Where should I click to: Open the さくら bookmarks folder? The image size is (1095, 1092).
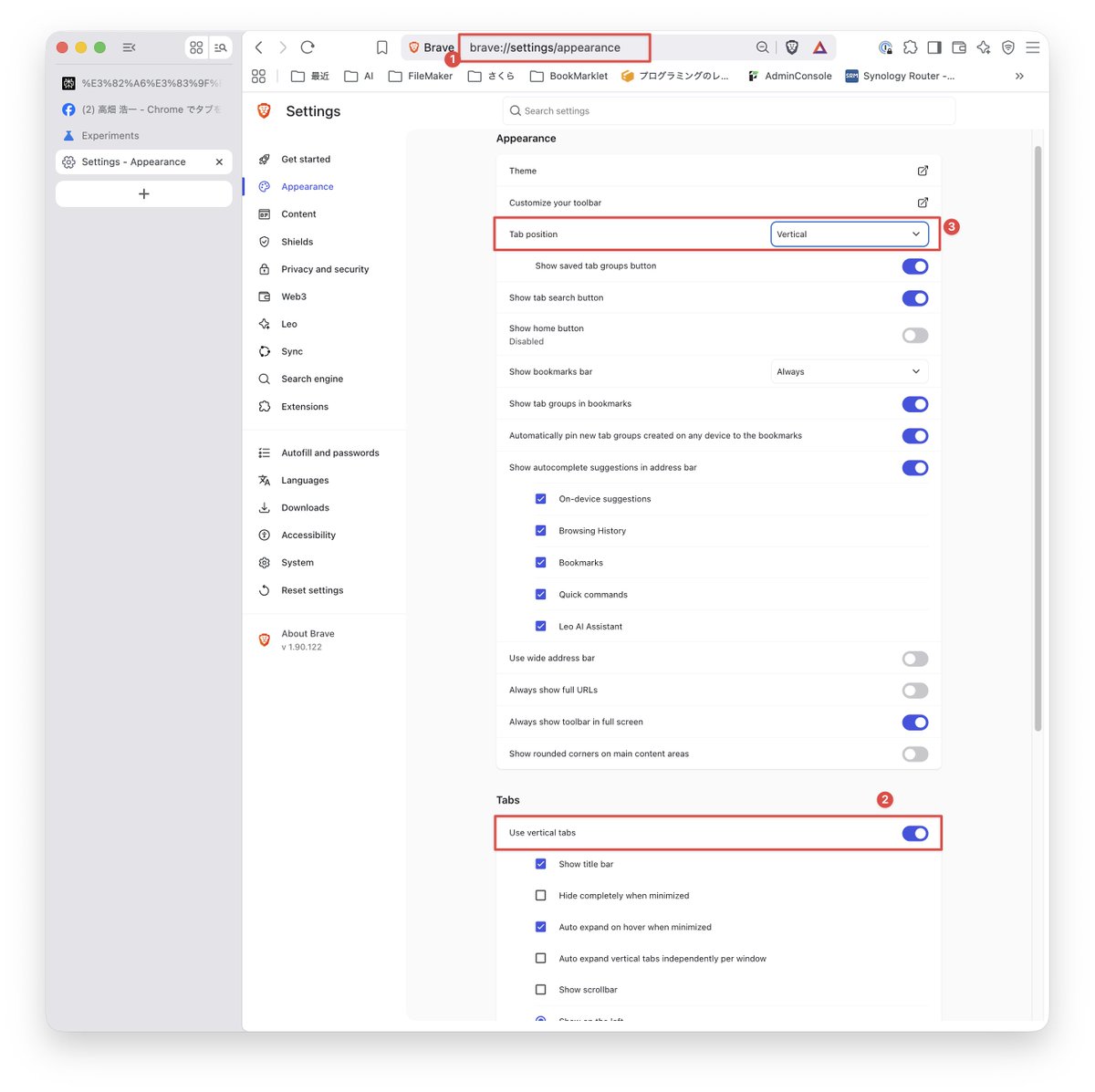(x=491, y=77)
